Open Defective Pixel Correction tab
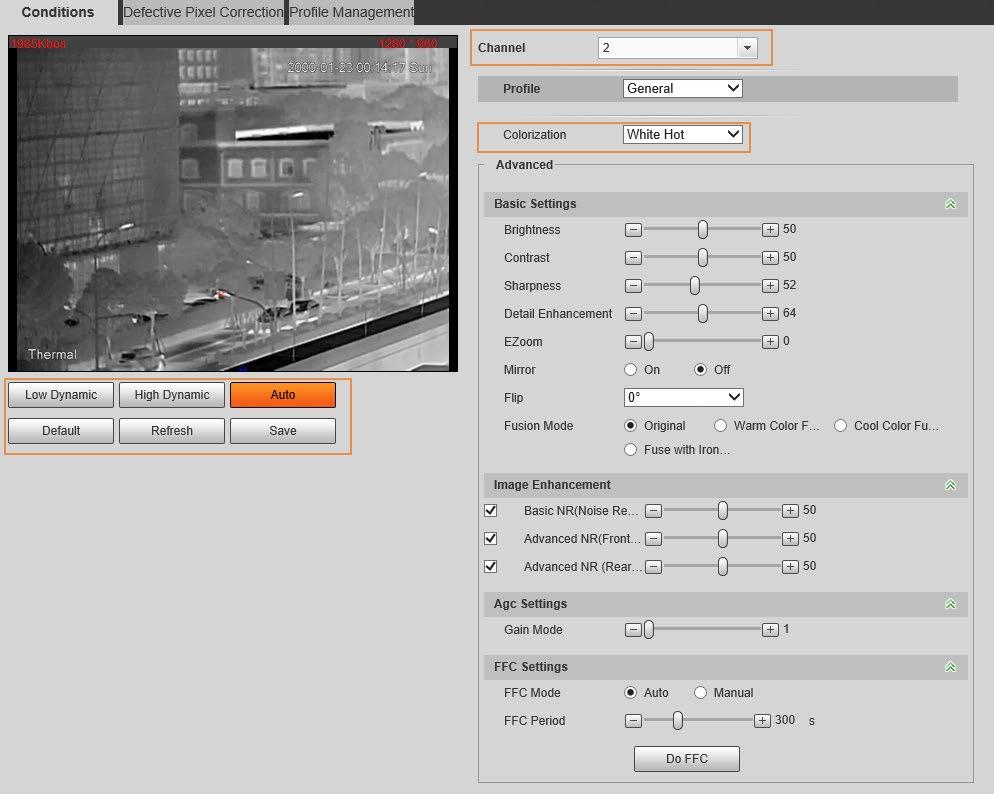Image resolution: width=994 pixels, height=794 pixels. tap(202, 12)
